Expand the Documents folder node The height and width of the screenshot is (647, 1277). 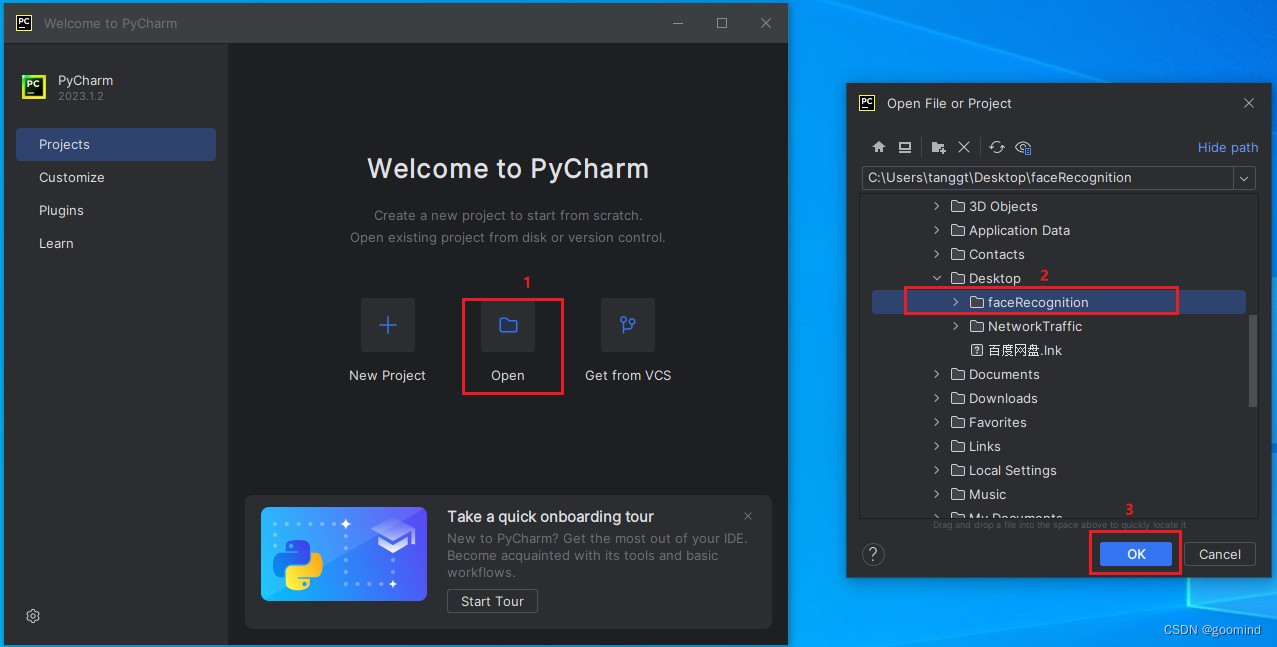click(937, 374)
